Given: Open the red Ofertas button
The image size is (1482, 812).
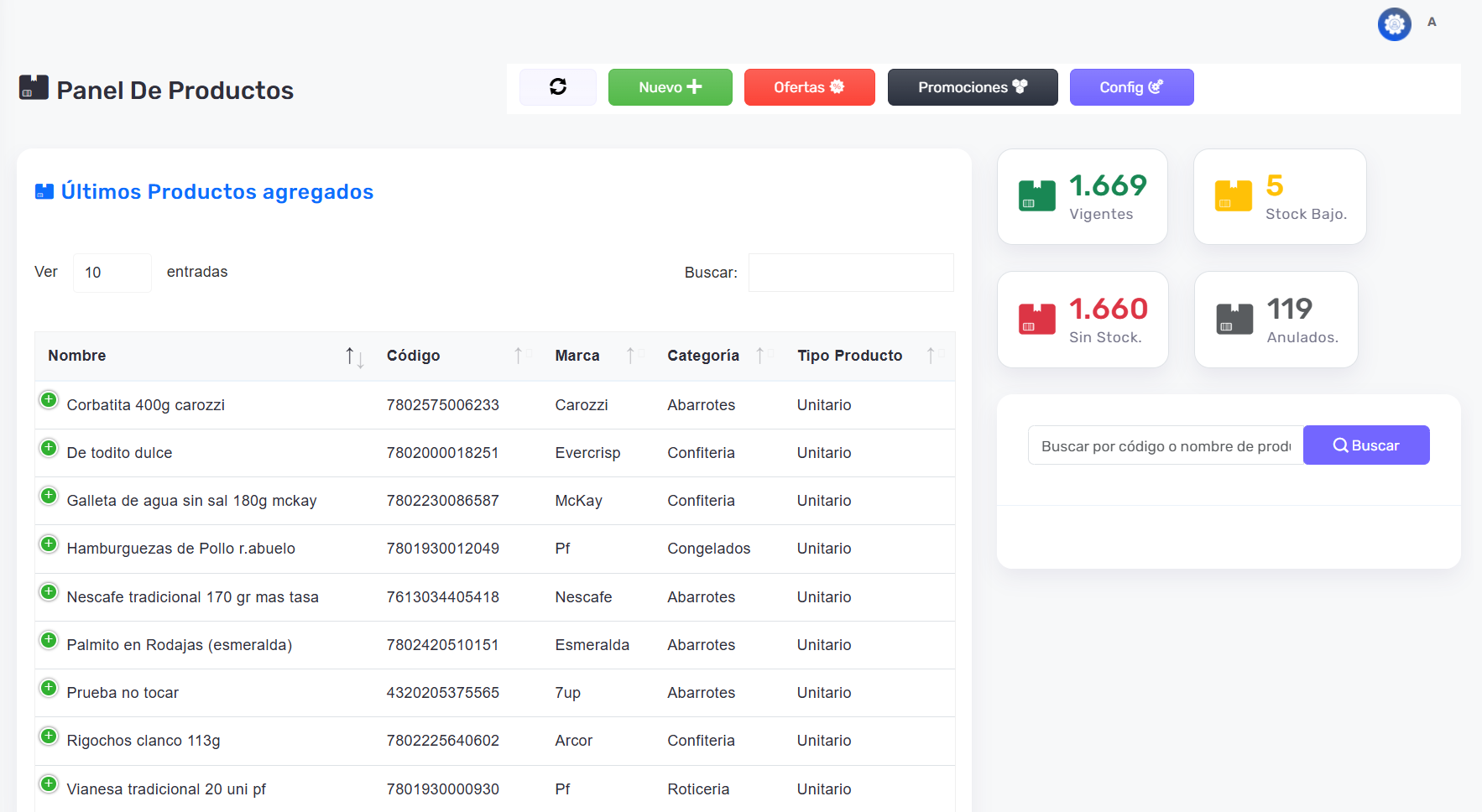Looking at the screenshot, I should click(x=809, y=87).
